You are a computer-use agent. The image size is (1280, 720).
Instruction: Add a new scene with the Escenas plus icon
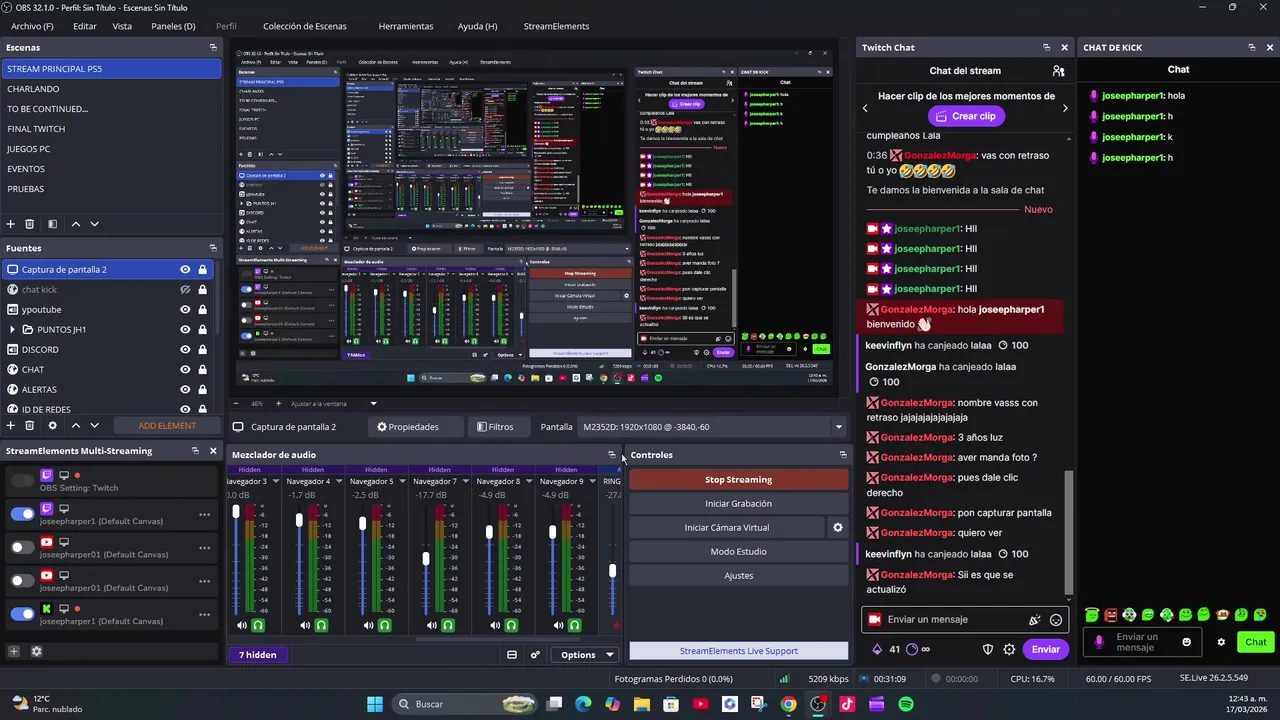(x=11, y=224)
